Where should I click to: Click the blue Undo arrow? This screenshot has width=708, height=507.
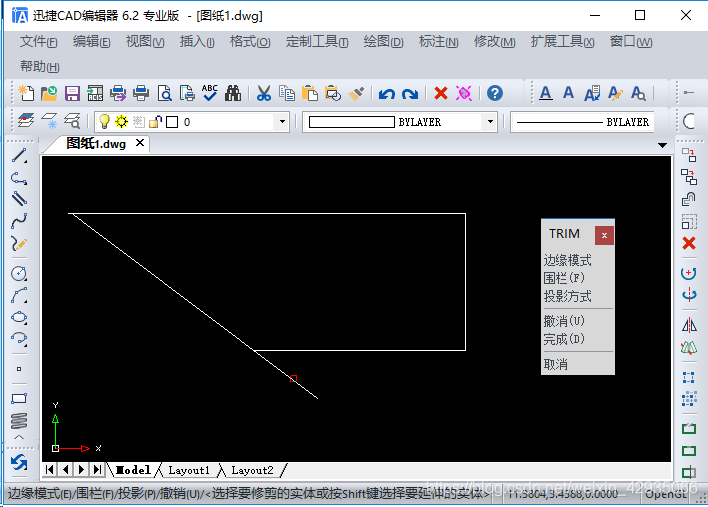pos(387,93)
